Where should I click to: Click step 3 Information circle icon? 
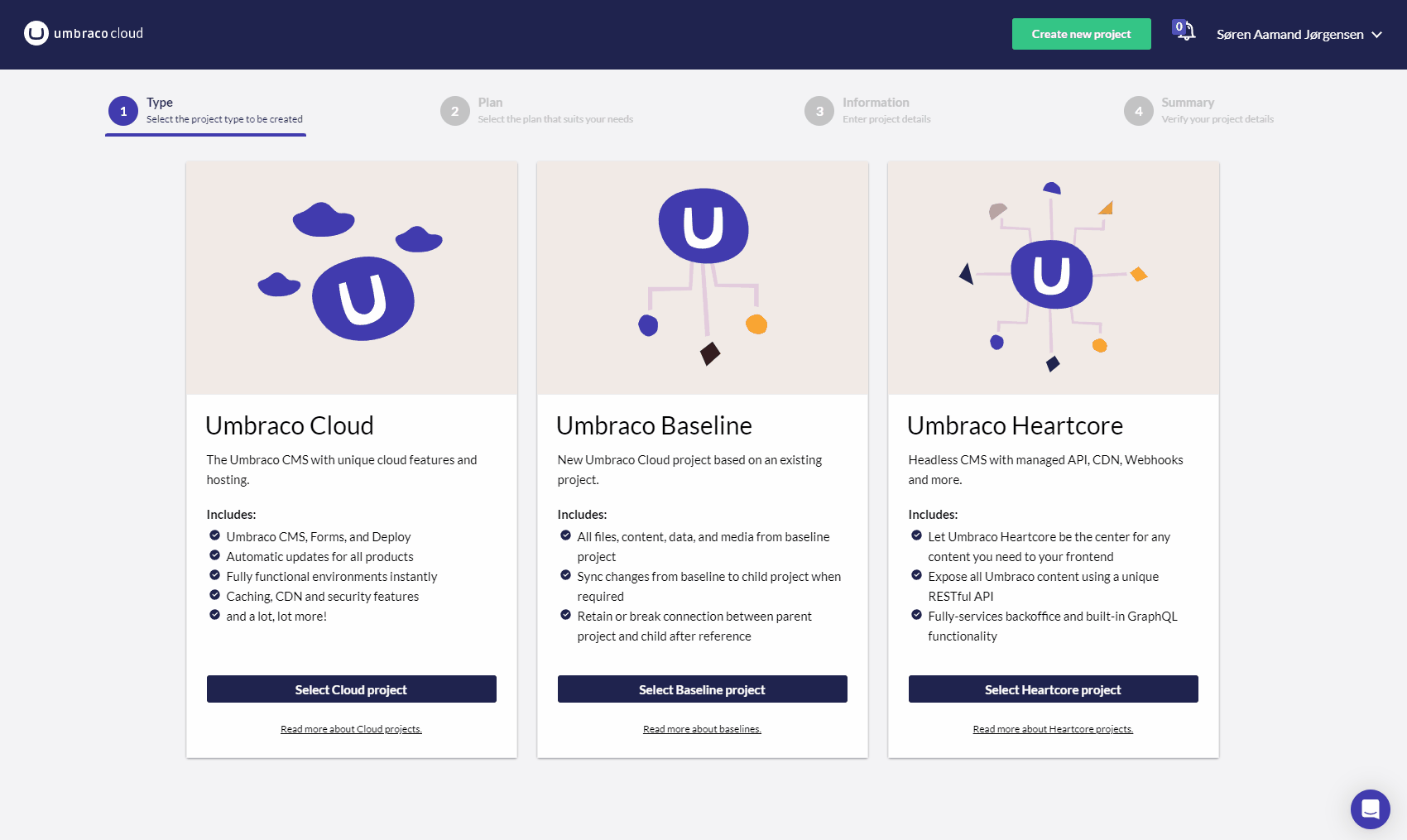(819, 111)
